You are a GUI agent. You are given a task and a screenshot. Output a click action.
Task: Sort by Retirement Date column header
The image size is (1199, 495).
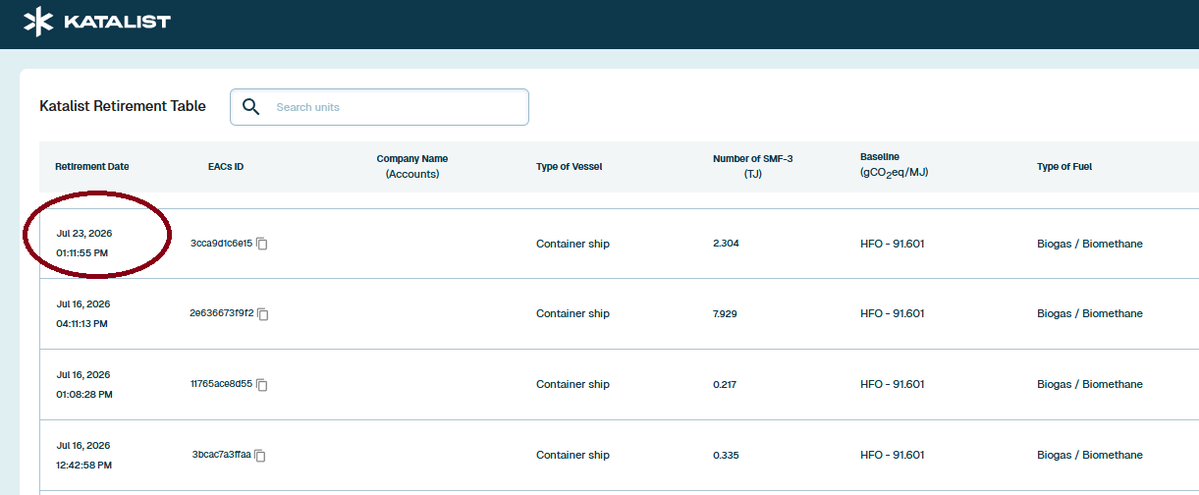point(92,166)
